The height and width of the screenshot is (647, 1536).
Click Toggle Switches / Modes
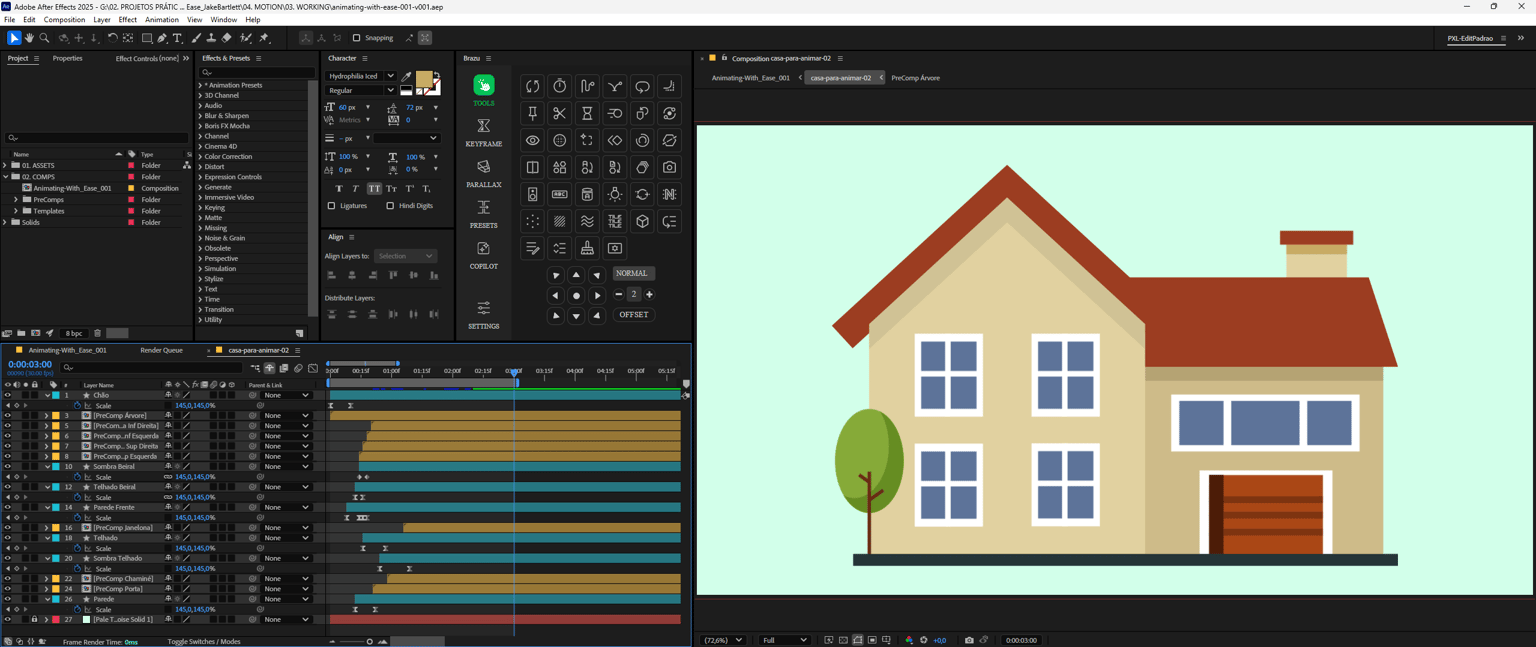click(x=204, y=641)
